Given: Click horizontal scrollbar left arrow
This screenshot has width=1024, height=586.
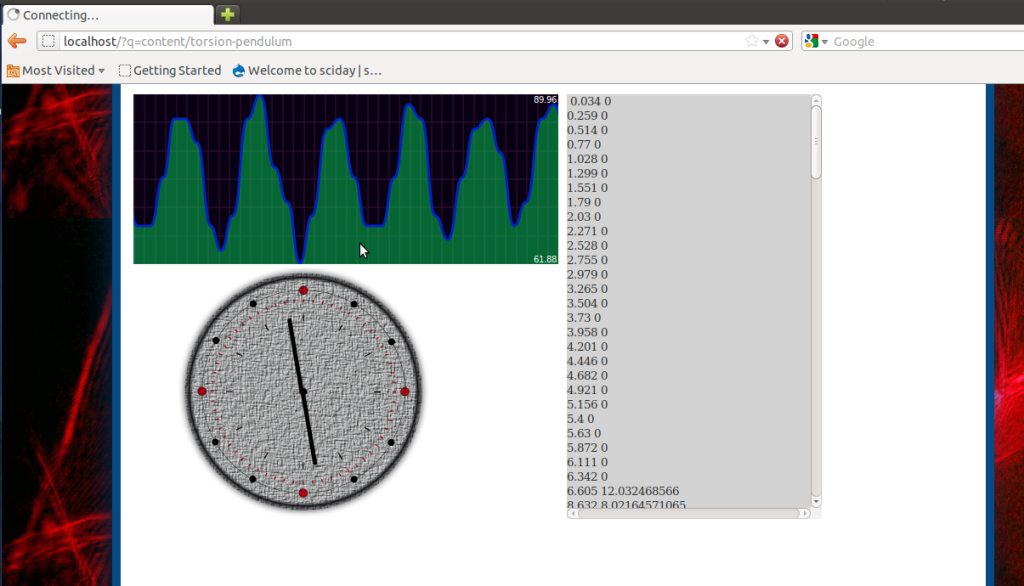Looking at the screenshot, I should click(573, 513).
